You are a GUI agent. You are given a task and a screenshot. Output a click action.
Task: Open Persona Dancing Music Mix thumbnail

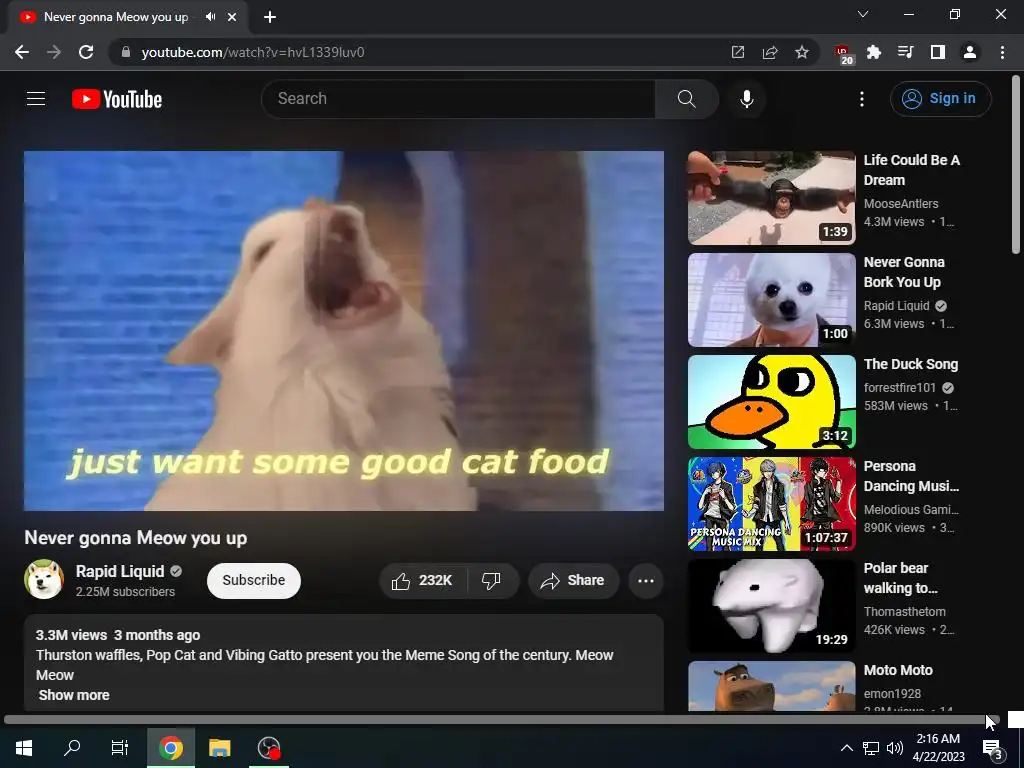(771, 504)
